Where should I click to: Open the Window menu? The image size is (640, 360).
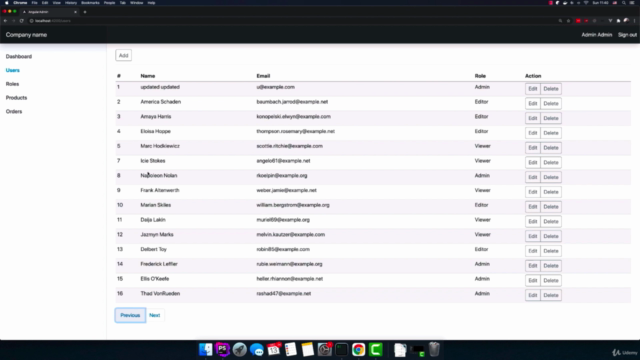point(137,3)
